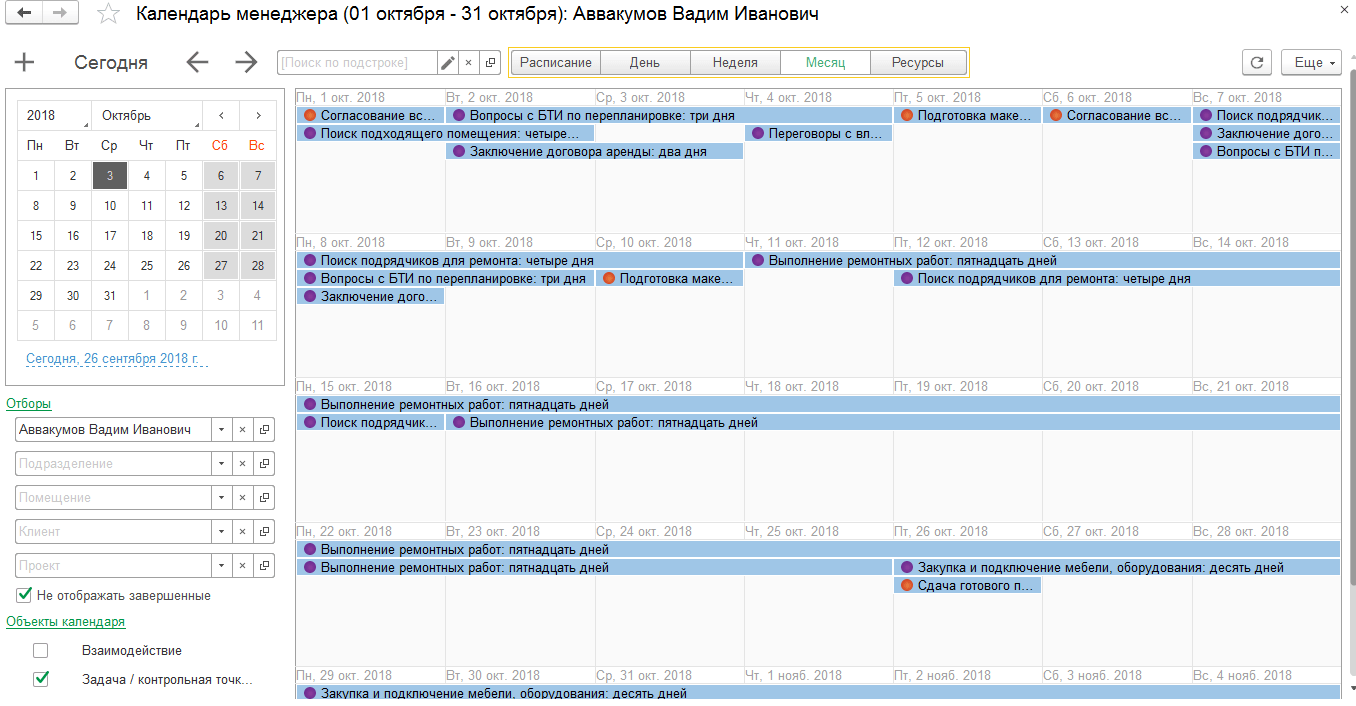Clear the Помещение filter
This screenshot has width=1356, height=706.
click(242, 497)
